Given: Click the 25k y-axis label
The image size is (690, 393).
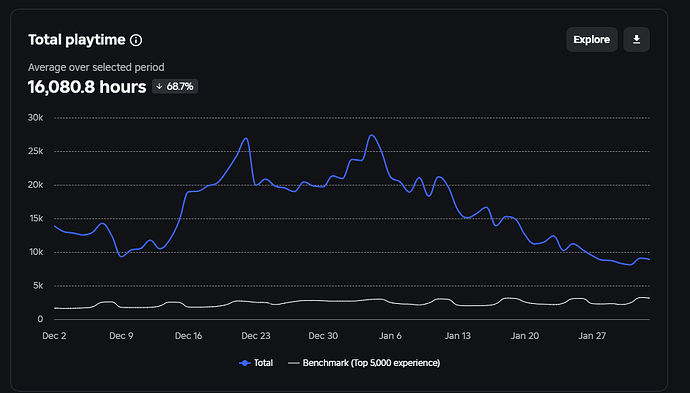Looking at the screenshot, I should pos(36,151).
